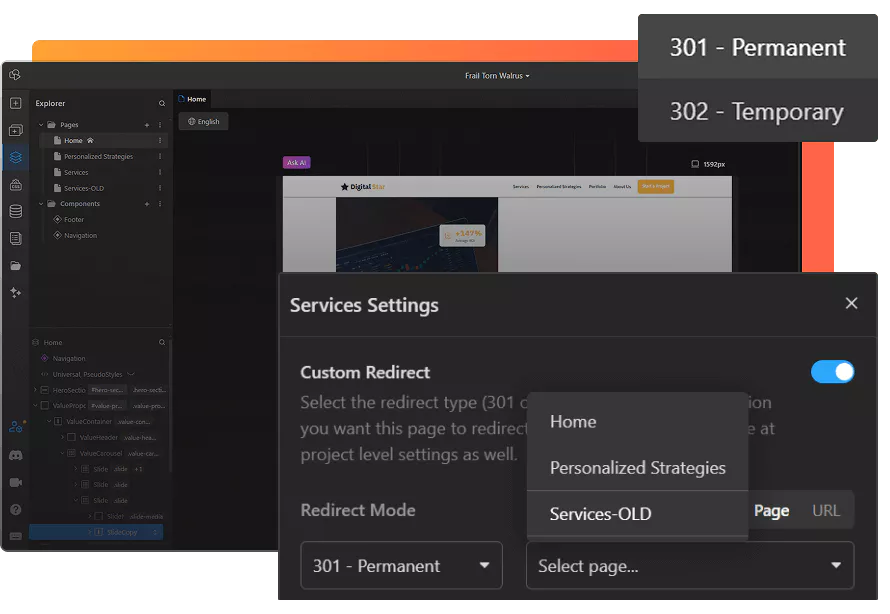
Task: Switch redirect target from Page to URL
Action: point(826,510)
